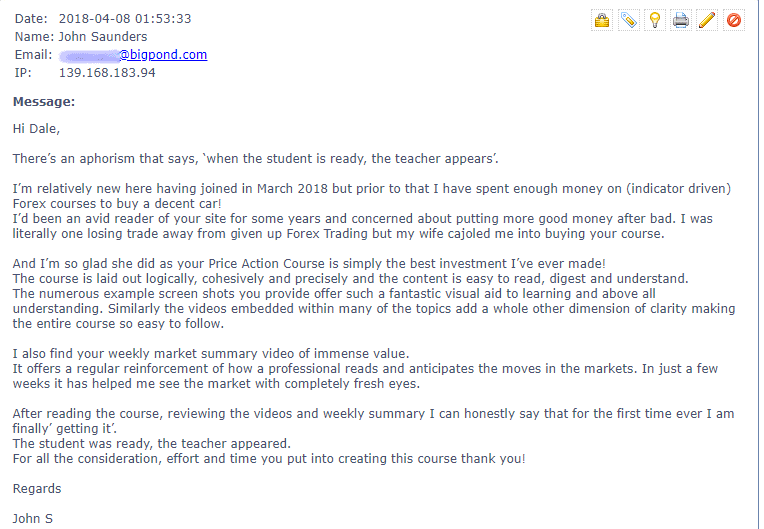Viewport: 764px width, 529px height.
Task: Click the thank you sentence ending the message
Action: click(x=269, y=459)
